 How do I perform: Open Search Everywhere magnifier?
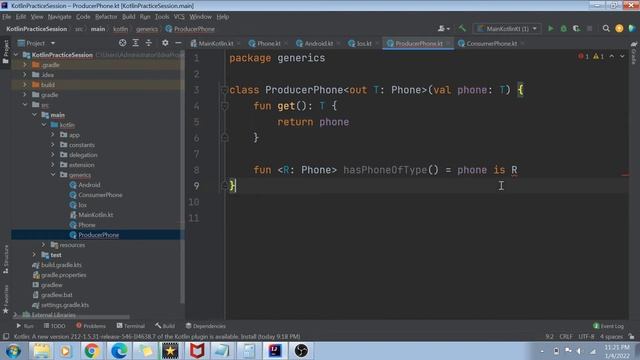(x=606, y=29)
